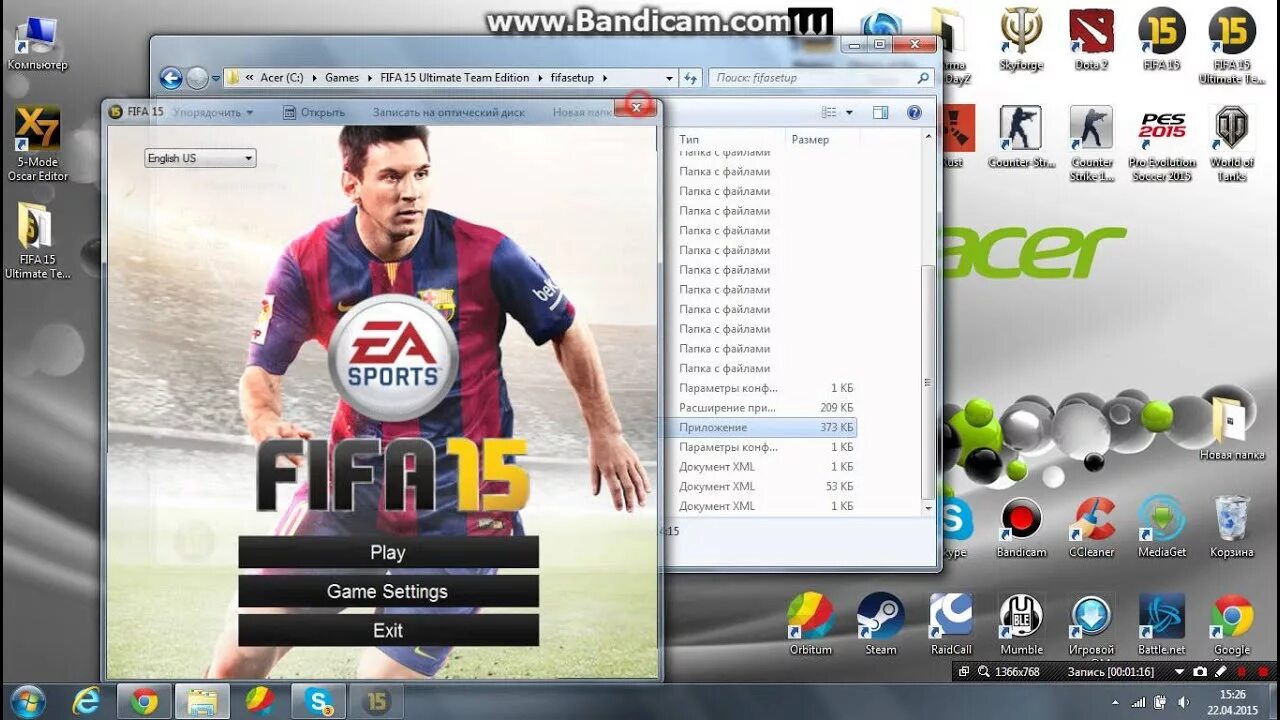
Task: Click Bandicam pencil drawing icon
Action: [x=1220, y=672]
